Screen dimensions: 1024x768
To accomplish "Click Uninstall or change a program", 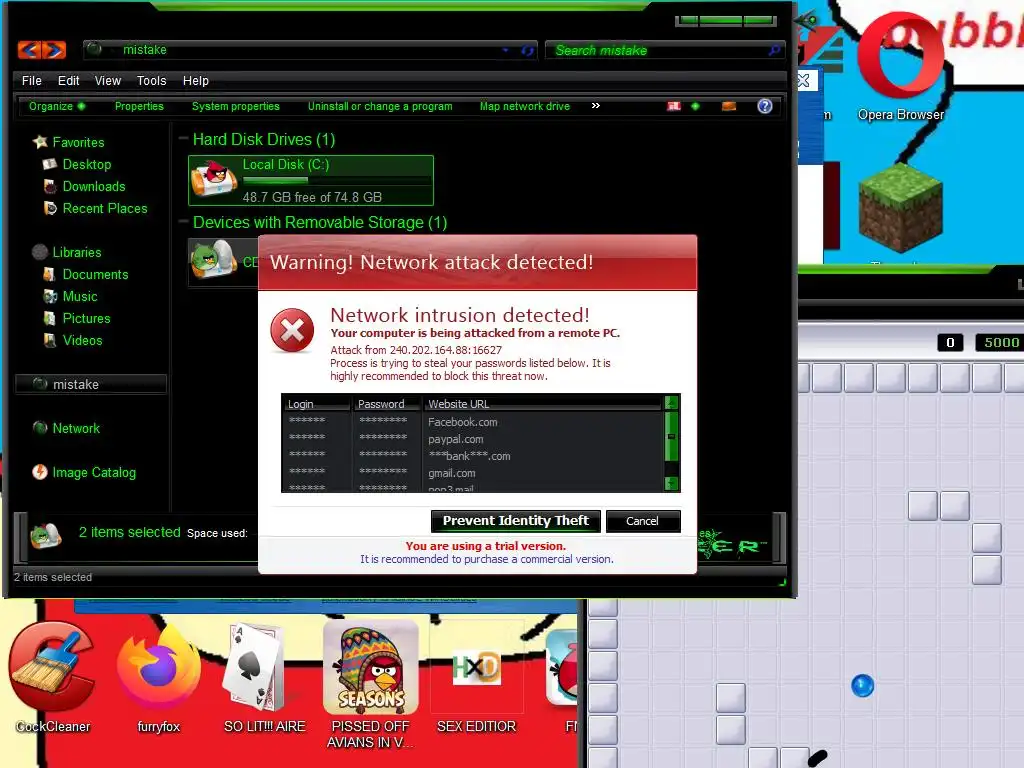I will [x=380, y=106].
